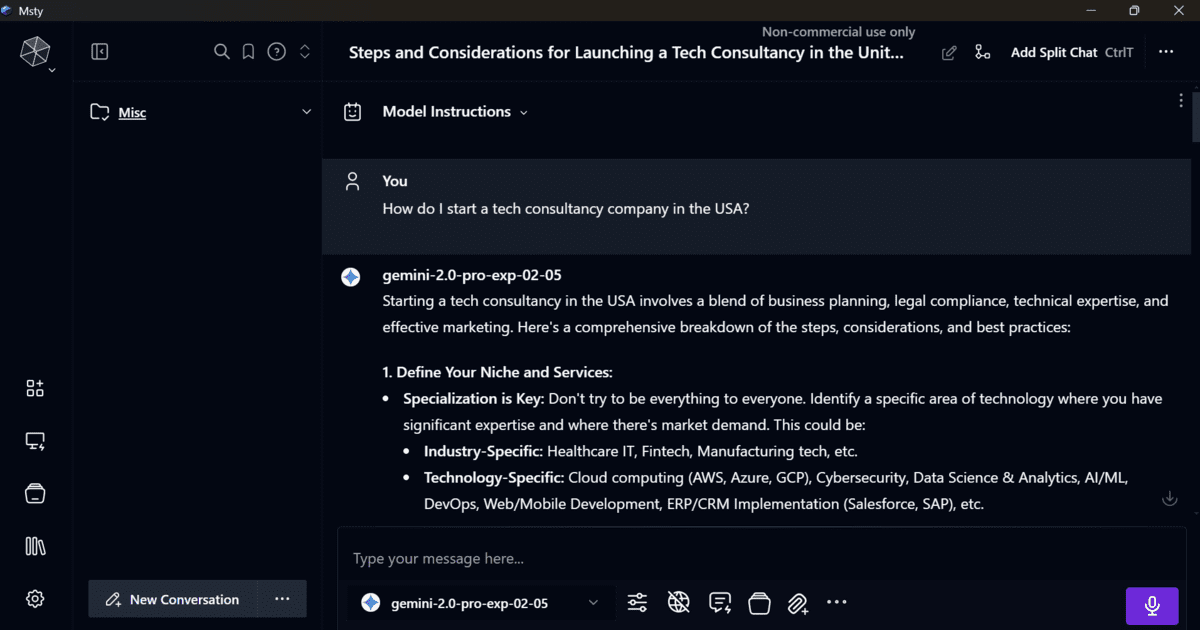Open knowledge stacks icon in left rail
The width and height of the screenshot is (1200, 630).
coord(35,493)
